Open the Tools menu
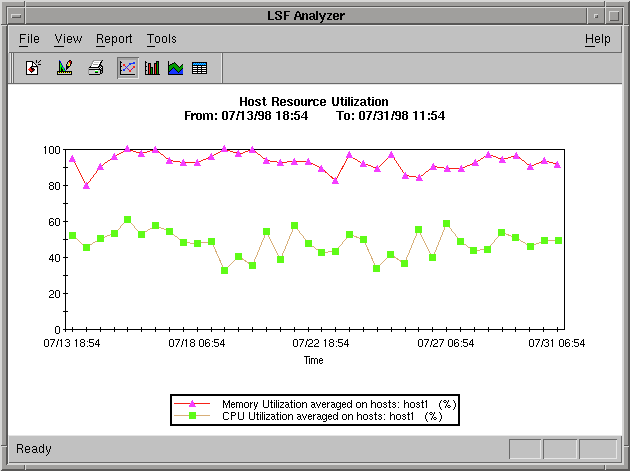This screenshot has height=471, width=630. tap(162, 39)
